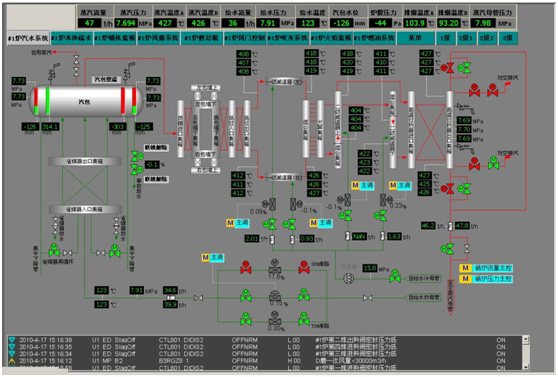Viewport: 558px width, 377px height.
Task: Switch to the #1炉风烟系统 tab
Action: click(158, 38)
